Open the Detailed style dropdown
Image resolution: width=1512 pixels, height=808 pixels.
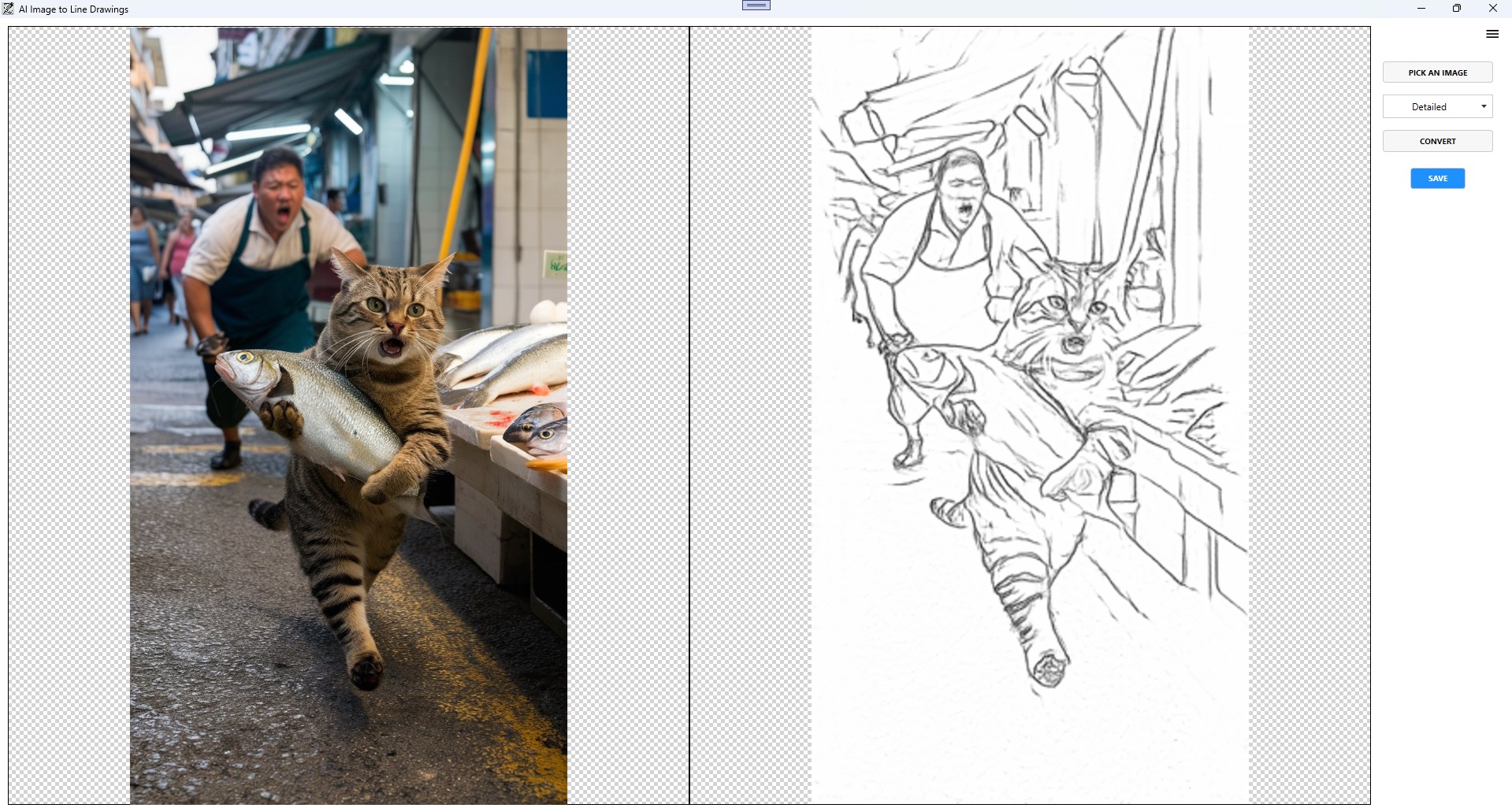pyautogui.click(x=1437, y=106)
